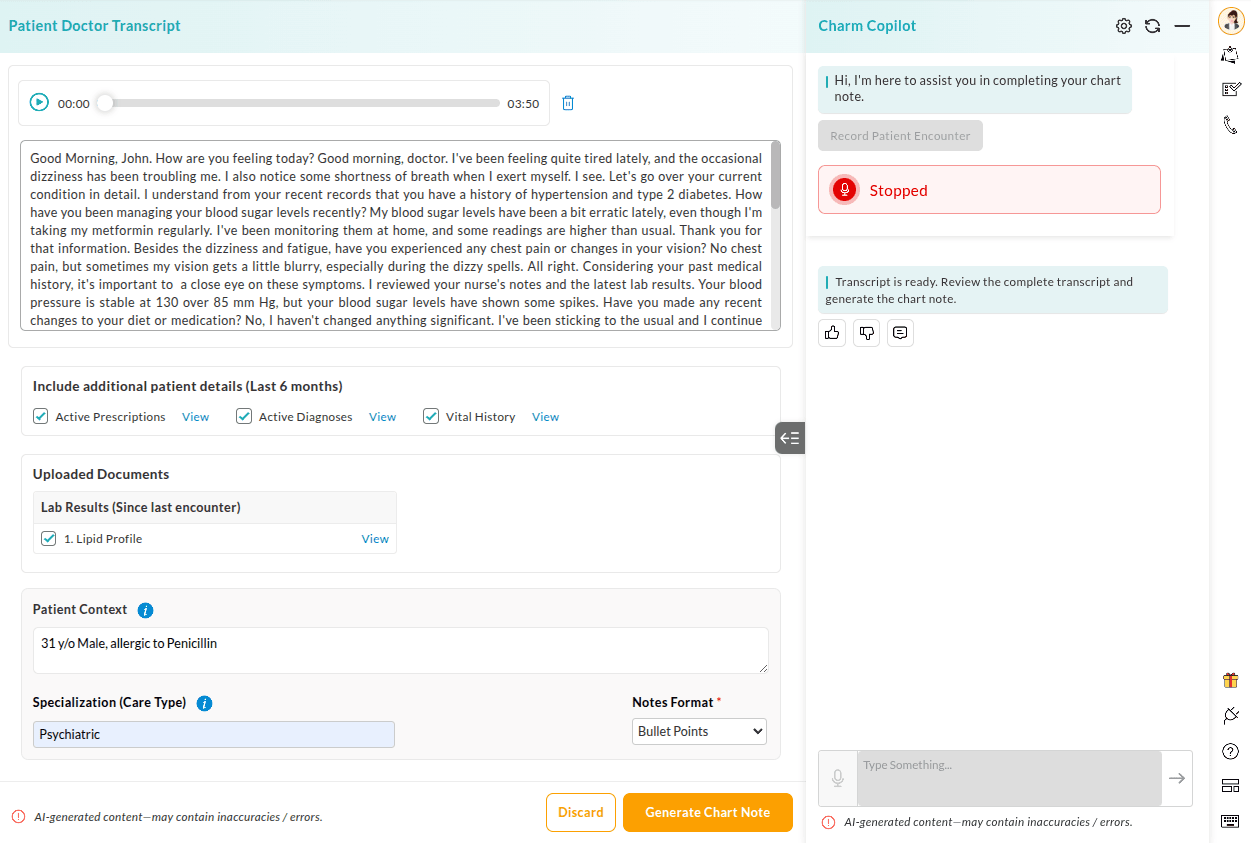The height and width of the screenshot is (843, 1251).
Task: Show Specialization info tooltip icon
Action: (x=204, y=703)
